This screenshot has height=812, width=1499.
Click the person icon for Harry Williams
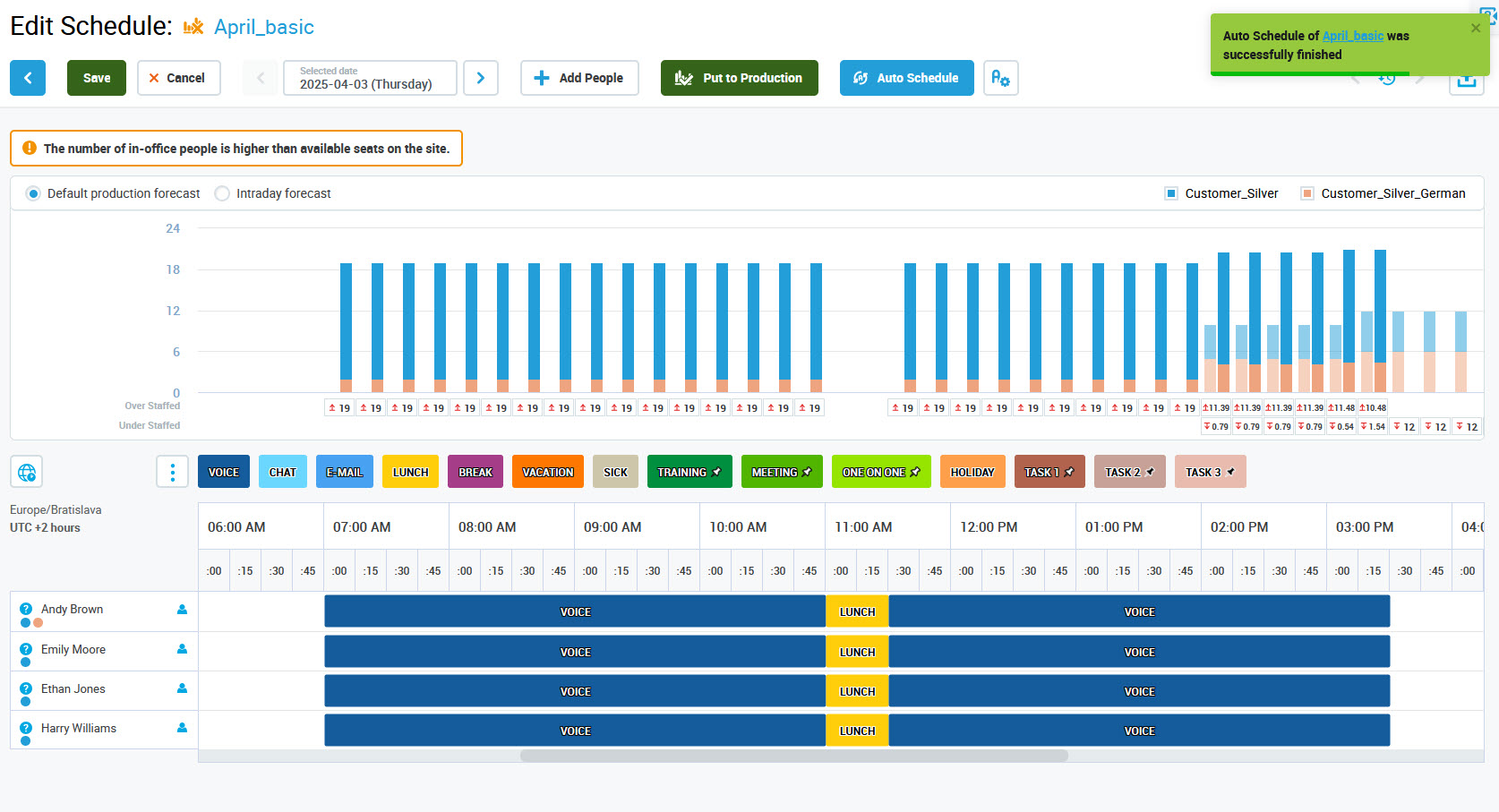coord(182,728)
